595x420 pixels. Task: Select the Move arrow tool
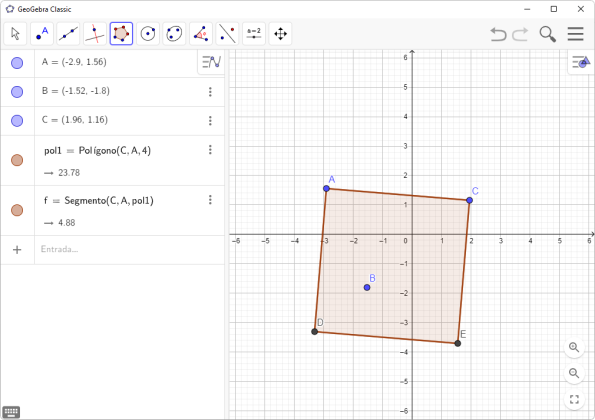pos(15,34)
